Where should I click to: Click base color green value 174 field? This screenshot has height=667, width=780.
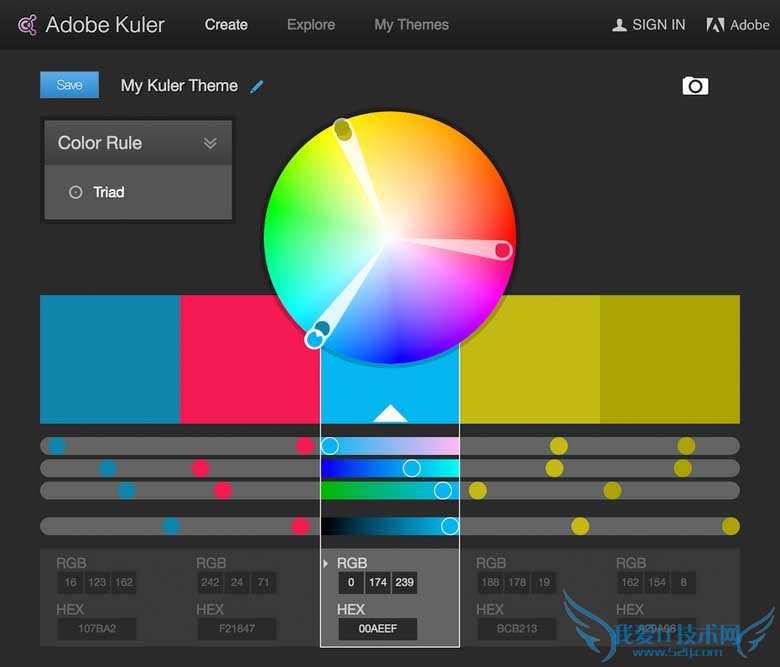(x=378, y=582)
